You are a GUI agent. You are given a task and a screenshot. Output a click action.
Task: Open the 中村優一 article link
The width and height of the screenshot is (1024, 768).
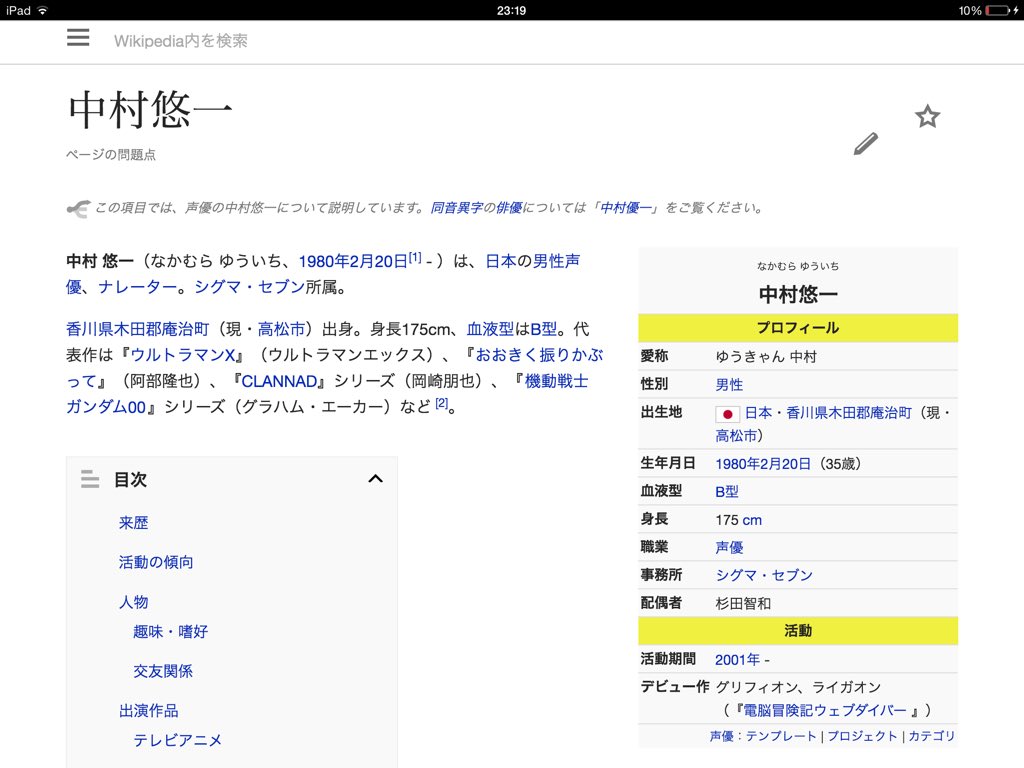[626, 208]
